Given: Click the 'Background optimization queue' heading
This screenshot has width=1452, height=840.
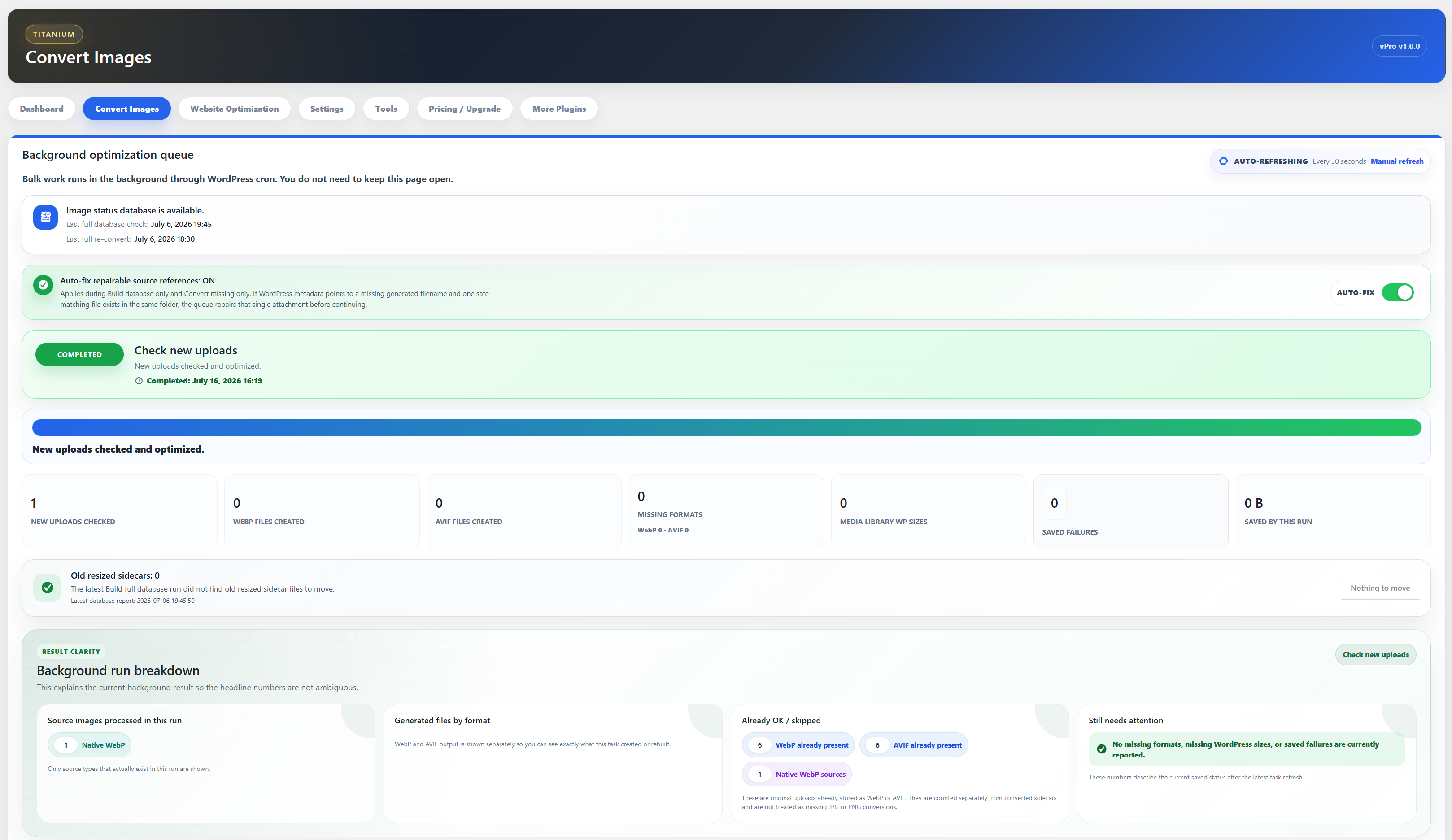Looking at the screenshot, I should coord(108,155).
